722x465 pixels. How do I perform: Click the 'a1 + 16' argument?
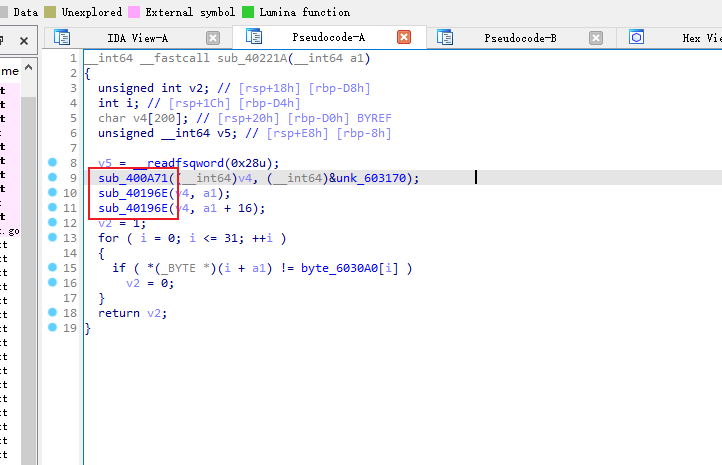click(227, 208)
